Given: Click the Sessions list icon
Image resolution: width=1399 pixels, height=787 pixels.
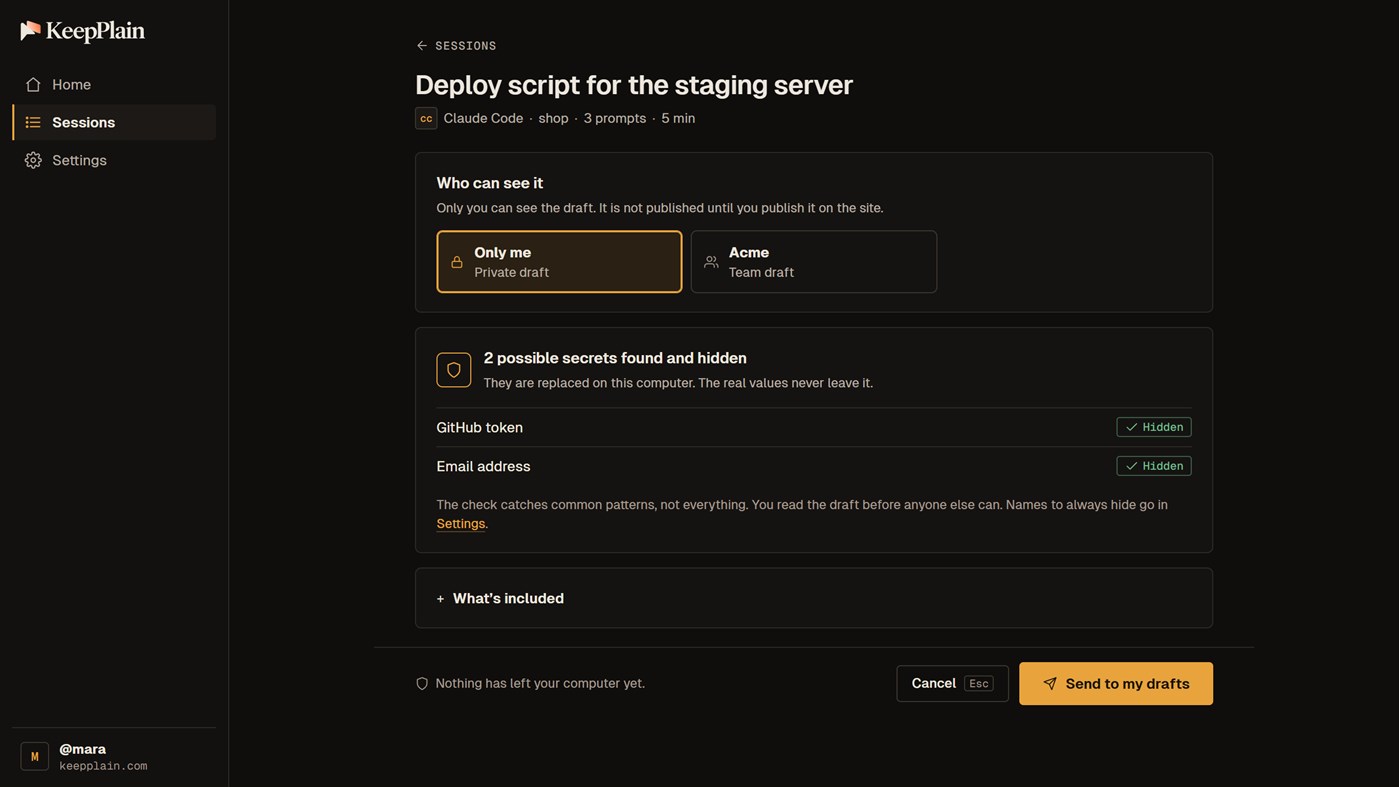Looking at the screenshot, I should [33, 122].
